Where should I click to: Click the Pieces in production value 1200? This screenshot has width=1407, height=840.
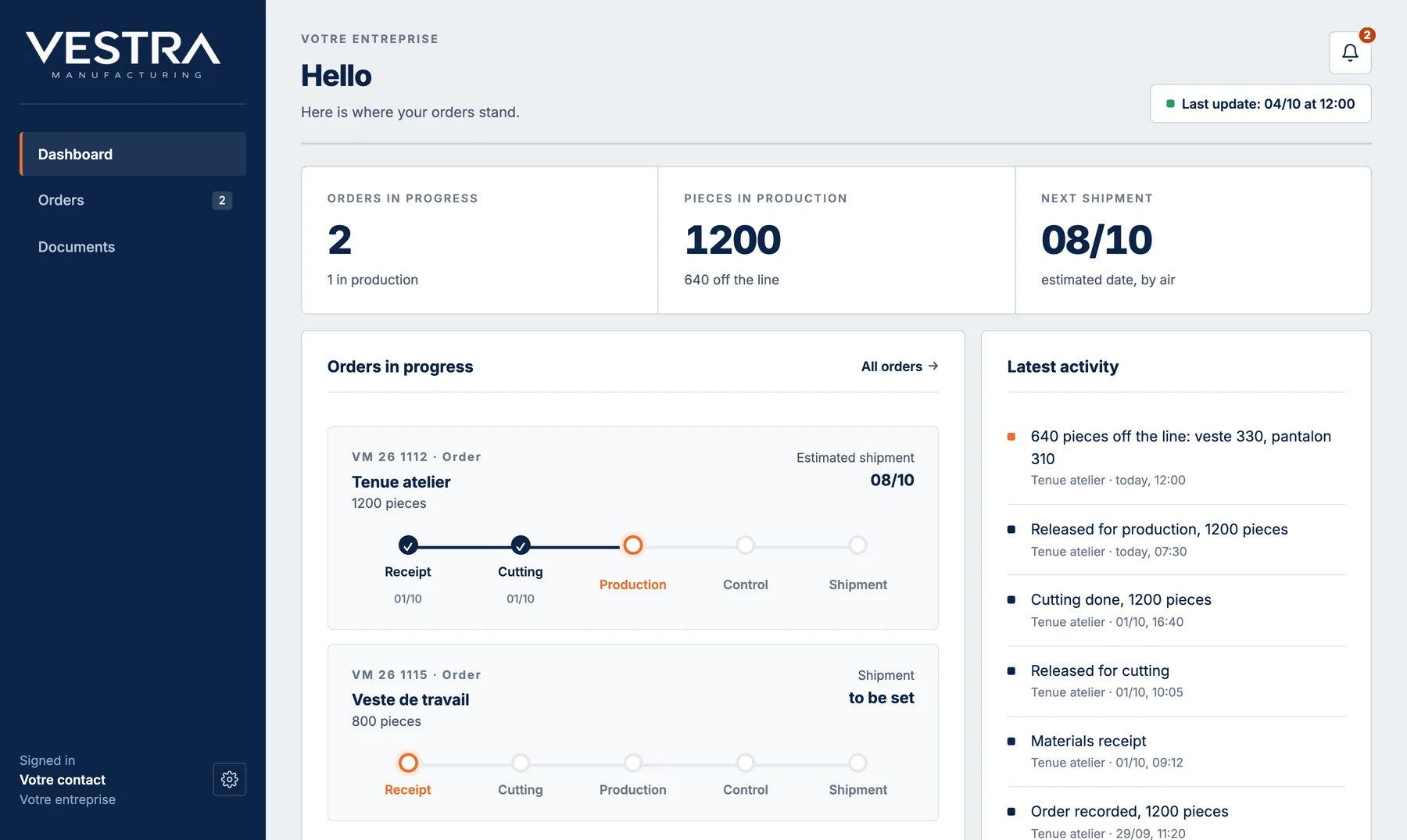coord(732,240)
